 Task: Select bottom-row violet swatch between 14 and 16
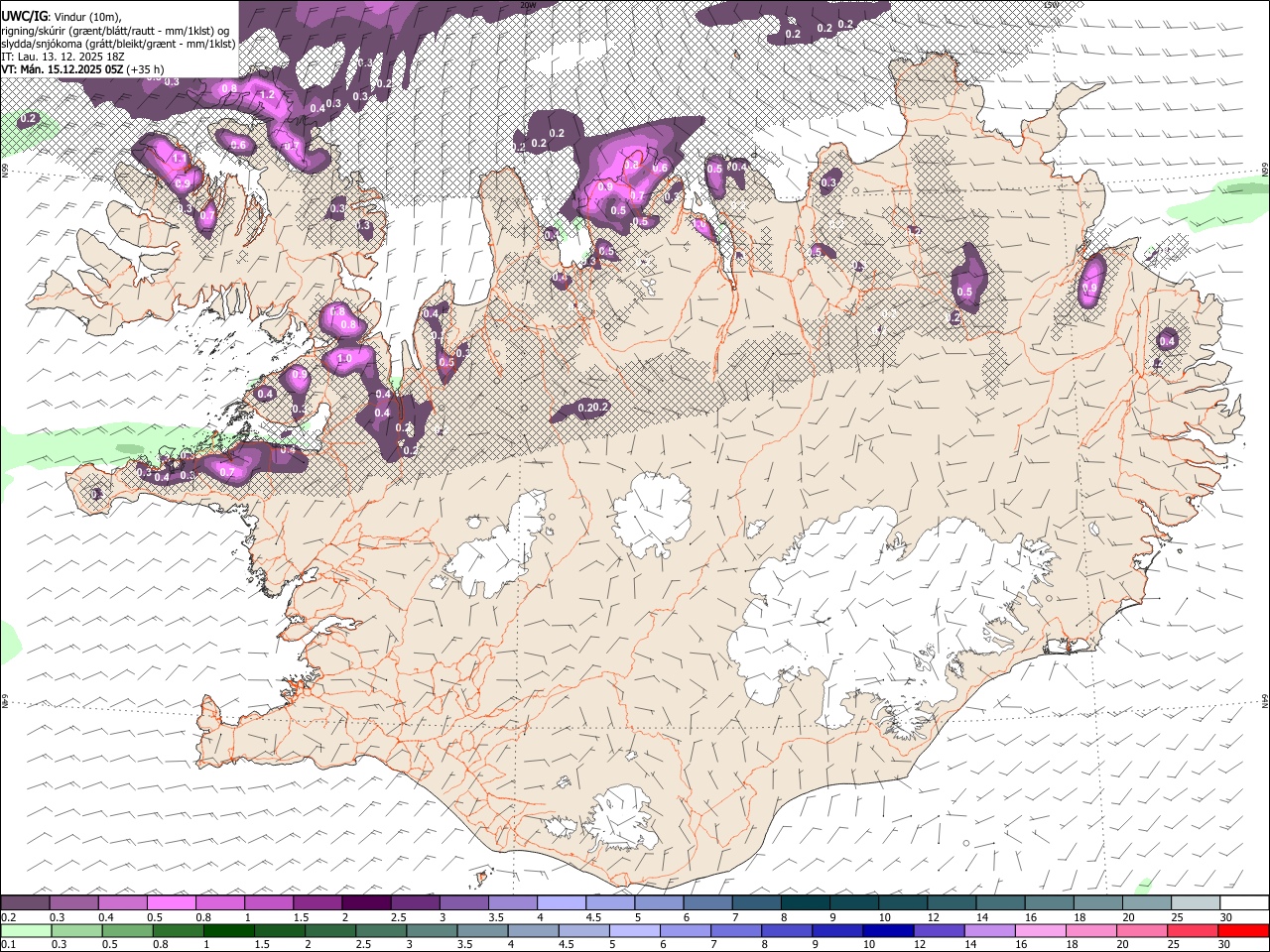click(988, 930)
